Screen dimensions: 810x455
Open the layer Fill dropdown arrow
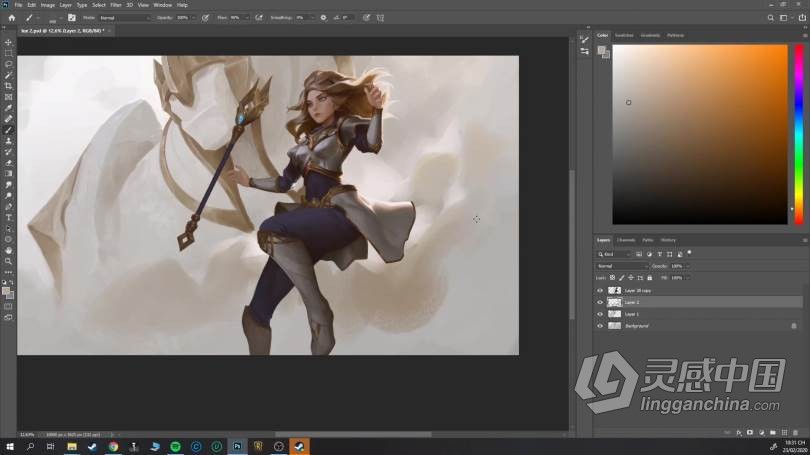688,278
